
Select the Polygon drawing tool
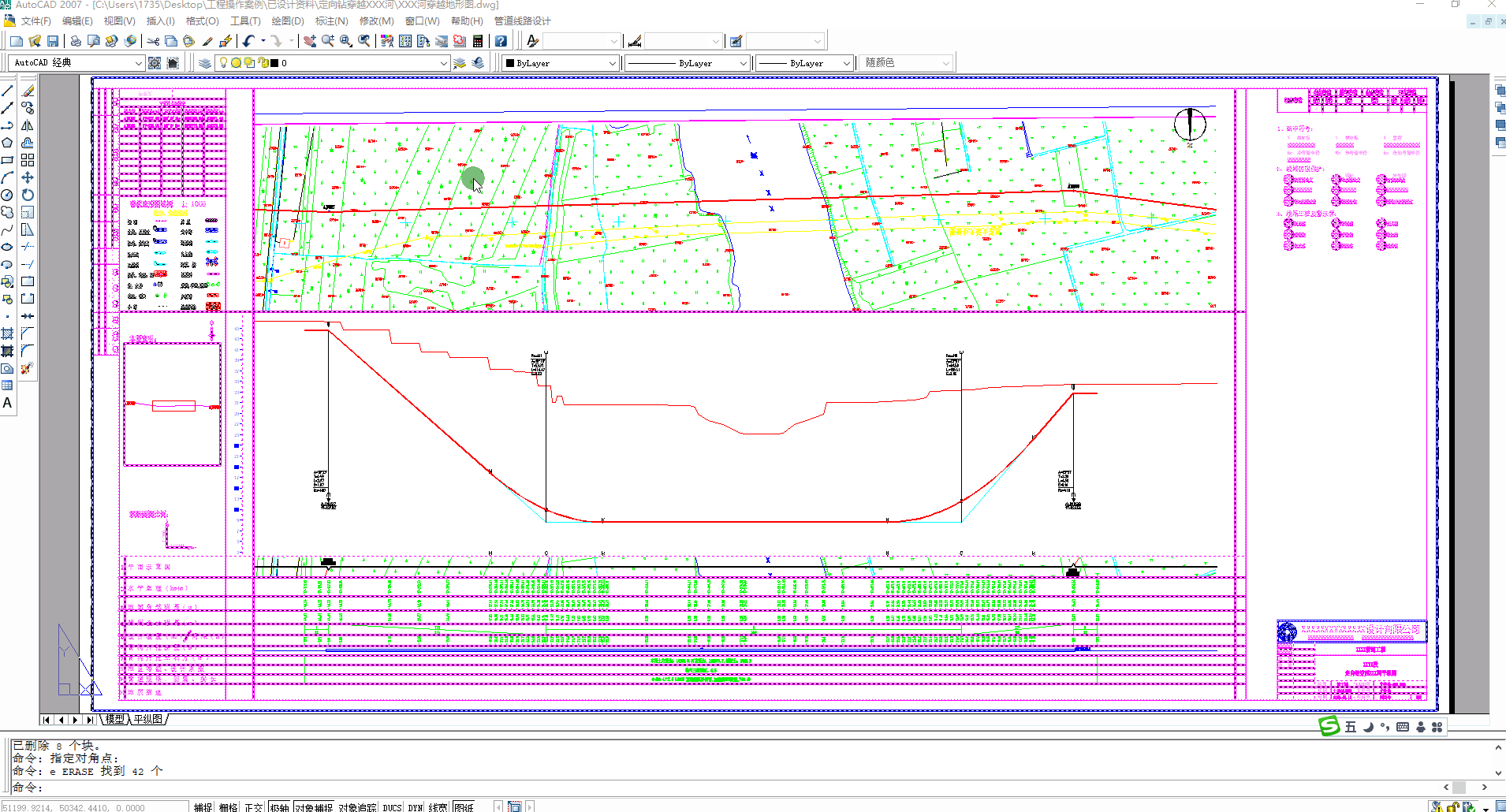click(x=7, y=143)
